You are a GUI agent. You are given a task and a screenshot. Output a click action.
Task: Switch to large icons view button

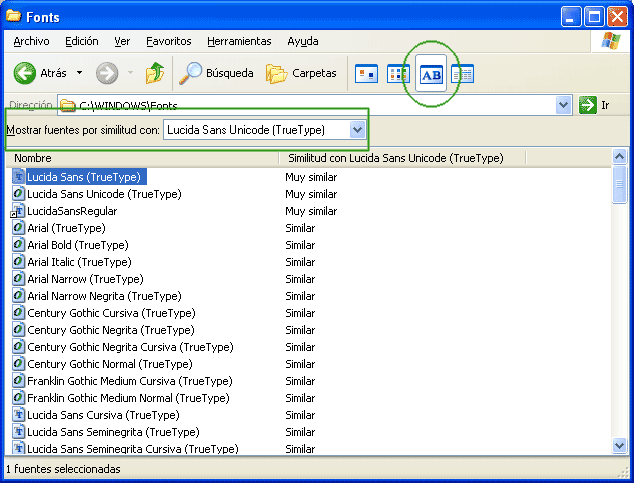click(x=366, y=74)
